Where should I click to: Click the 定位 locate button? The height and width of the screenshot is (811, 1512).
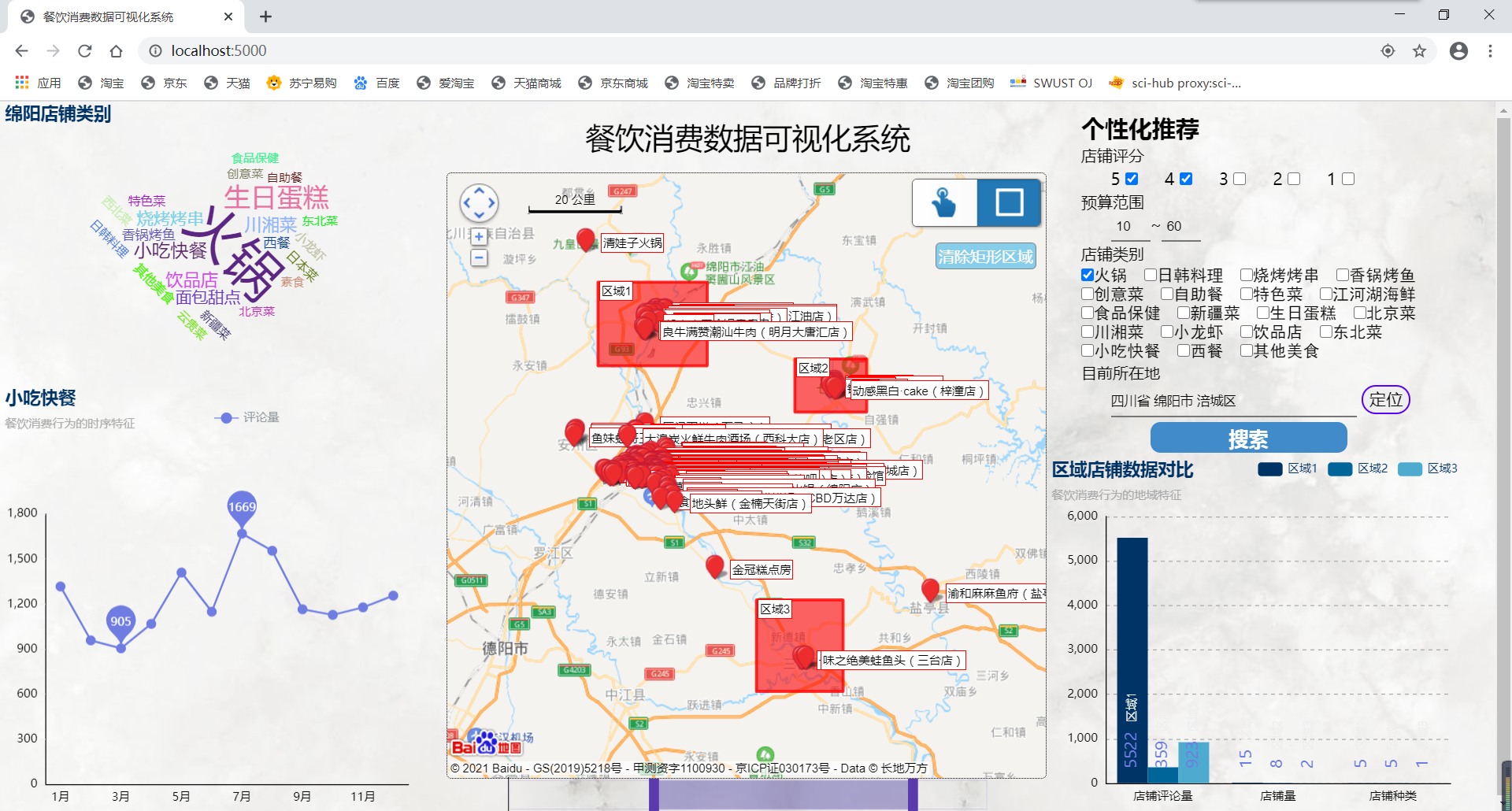click(x=1386, y=400)
